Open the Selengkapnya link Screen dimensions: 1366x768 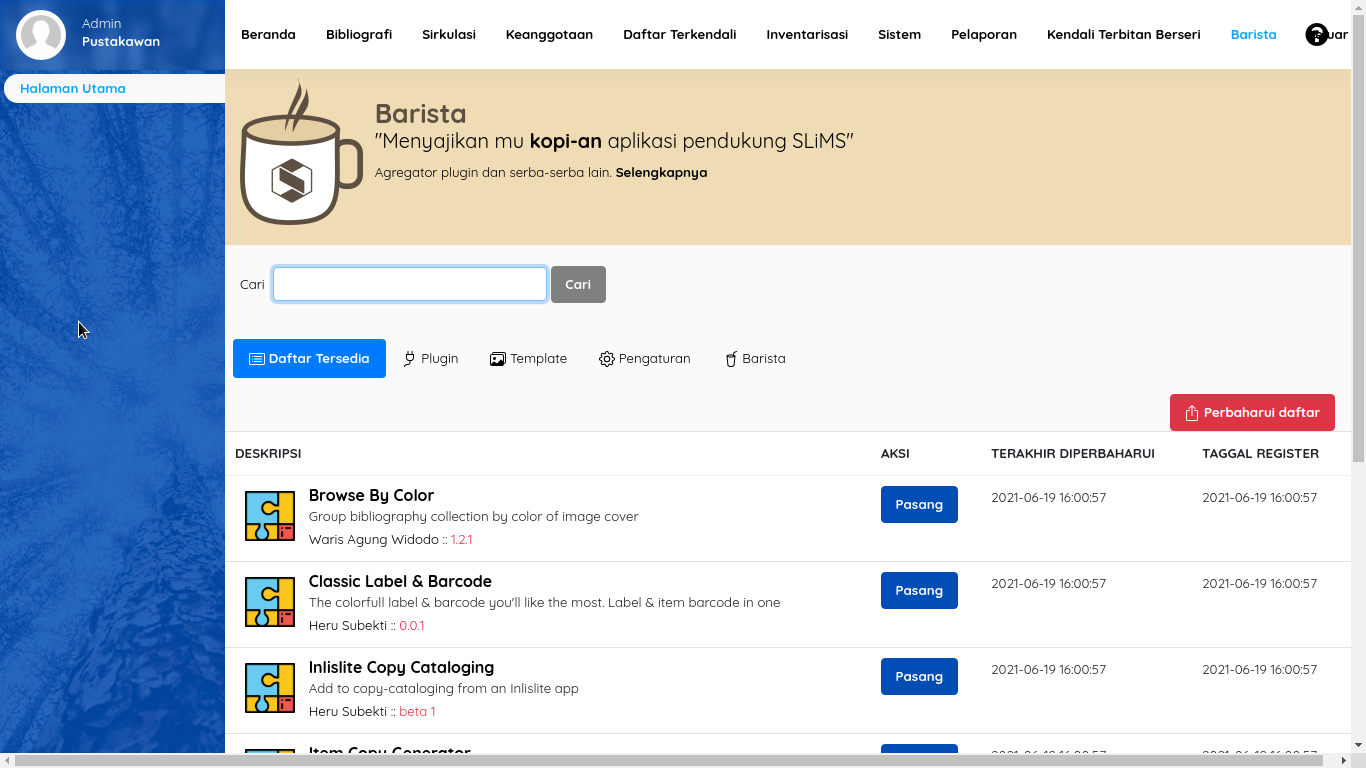point(661,172)
